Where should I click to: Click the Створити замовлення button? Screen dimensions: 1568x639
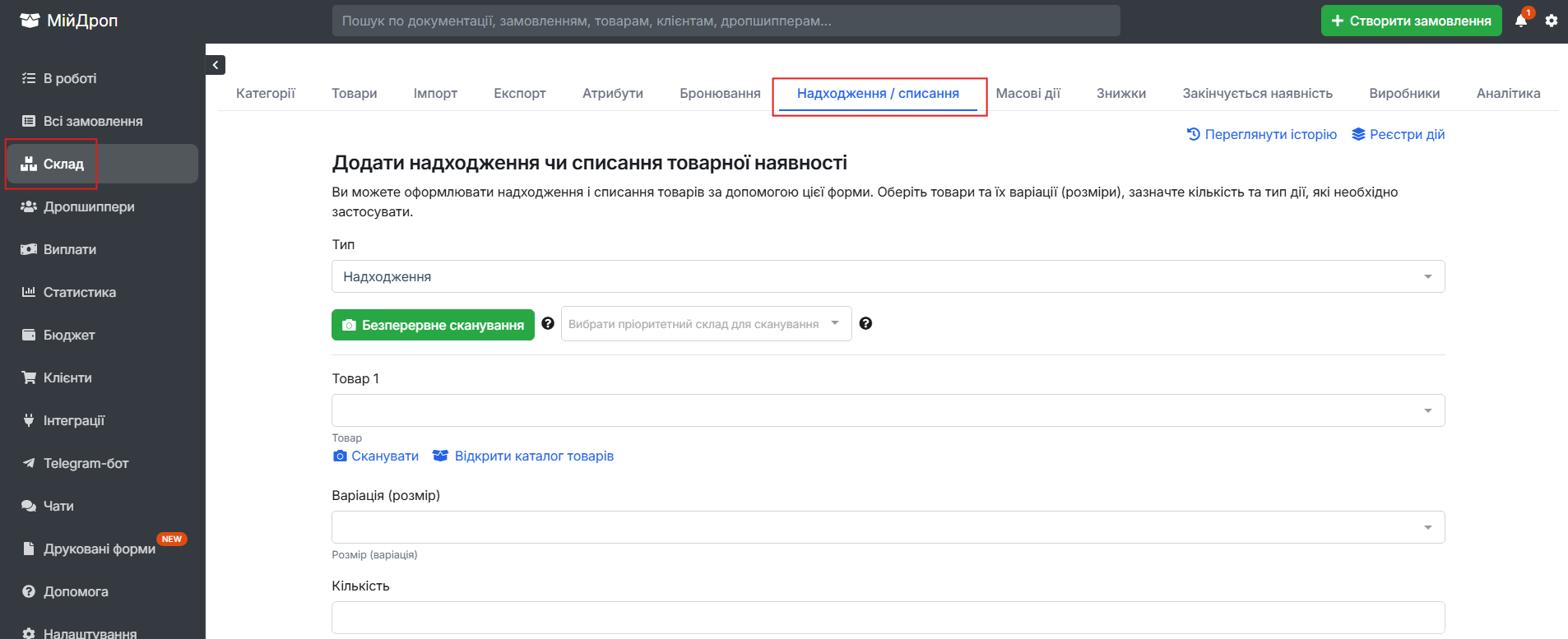[1412, 21]
